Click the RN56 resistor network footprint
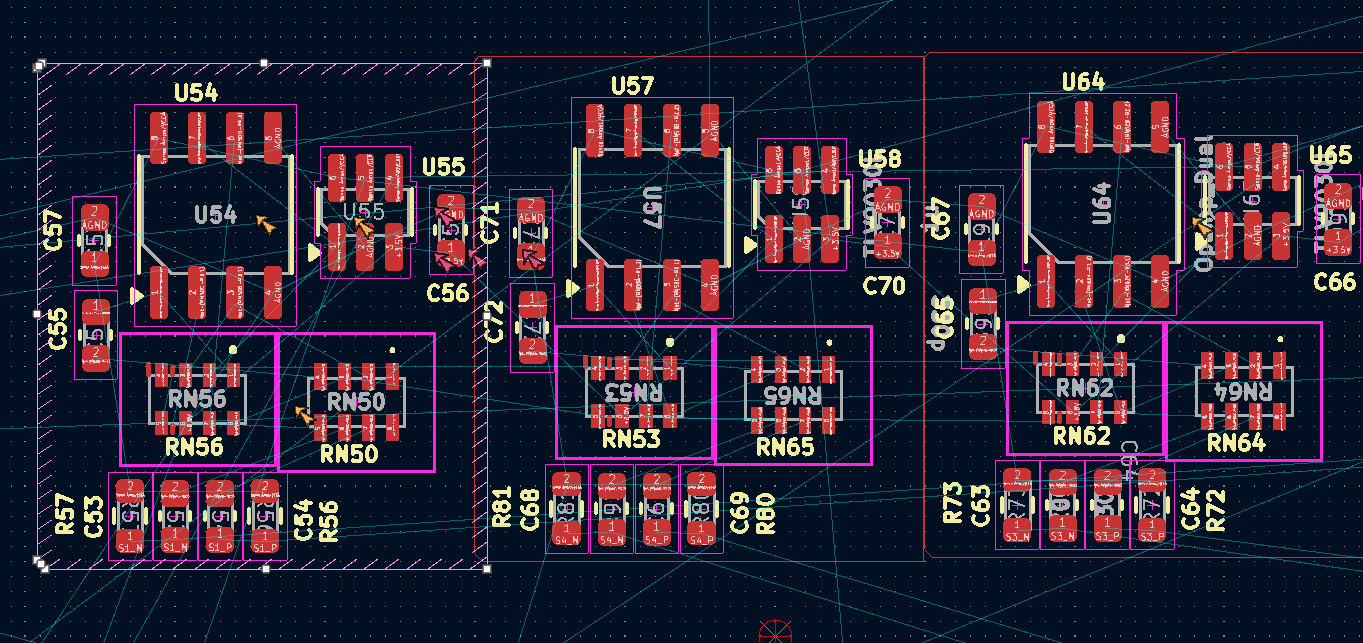1363x643 pixels. click(197, 399)
